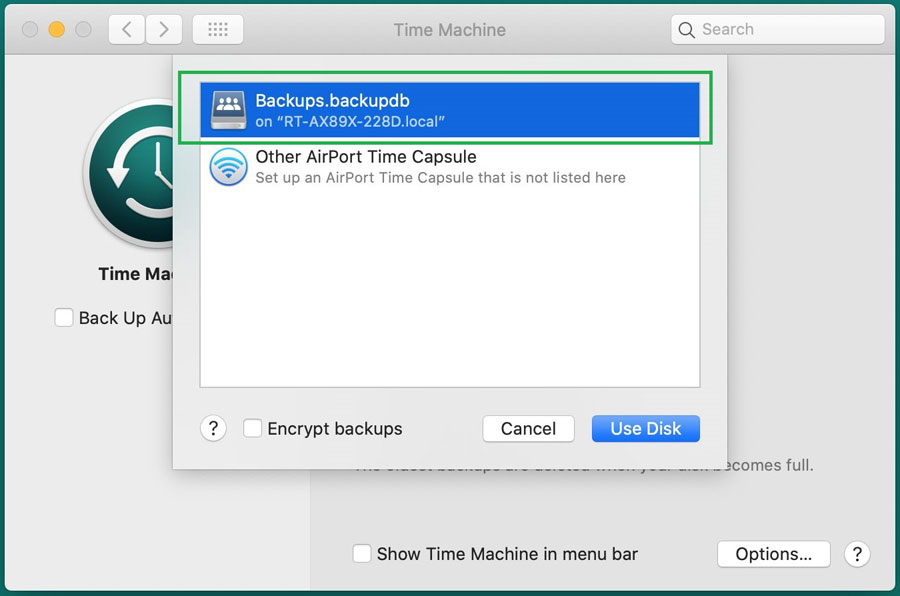Click the magnifying glass search icon
The image size is (900, 596).
click(x=686, y=29)
